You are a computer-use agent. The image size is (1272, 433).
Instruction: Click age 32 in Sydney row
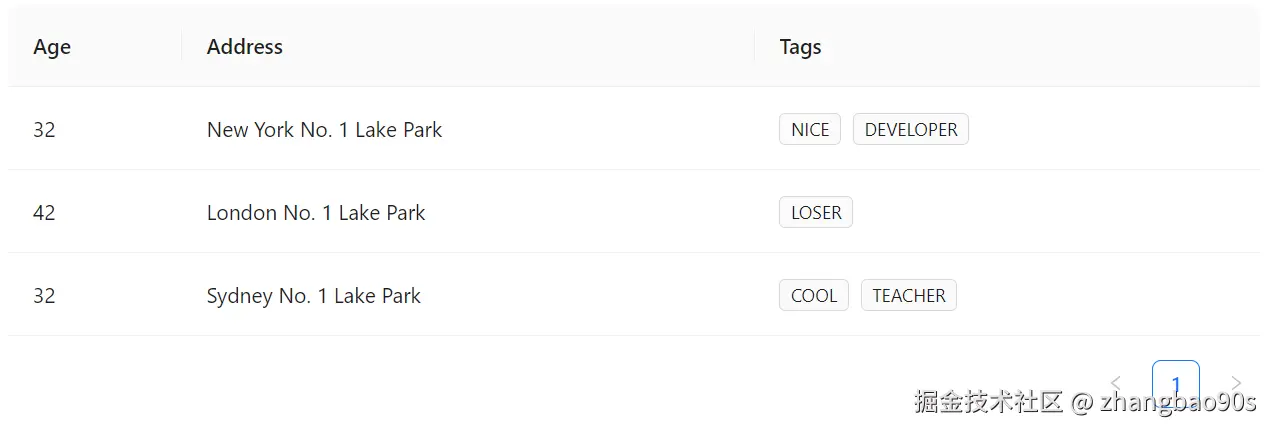(44, 295)
